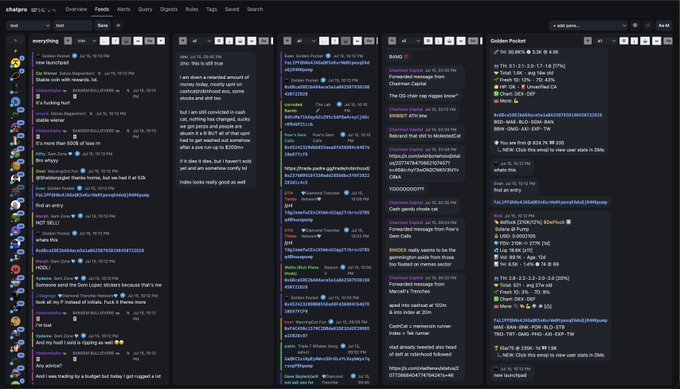Open the '+ add pane...' dropdown
This screenshot has width=680, height=389.
pyautogui.click(x=588, y=26)
